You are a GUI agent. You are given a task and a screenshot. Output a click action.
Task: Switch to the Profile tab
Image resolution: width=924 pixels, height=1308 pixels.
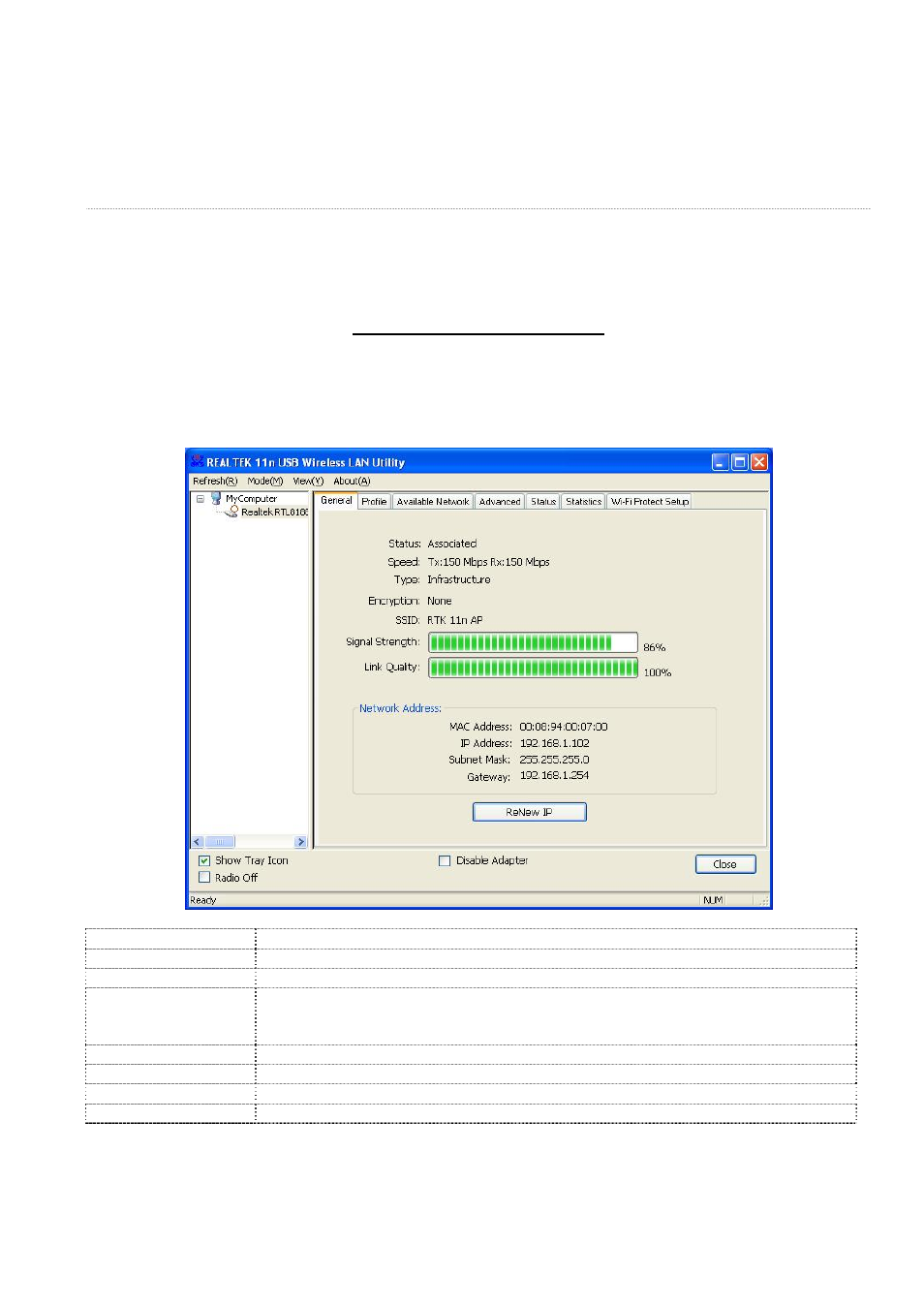(x=374, y=501)
